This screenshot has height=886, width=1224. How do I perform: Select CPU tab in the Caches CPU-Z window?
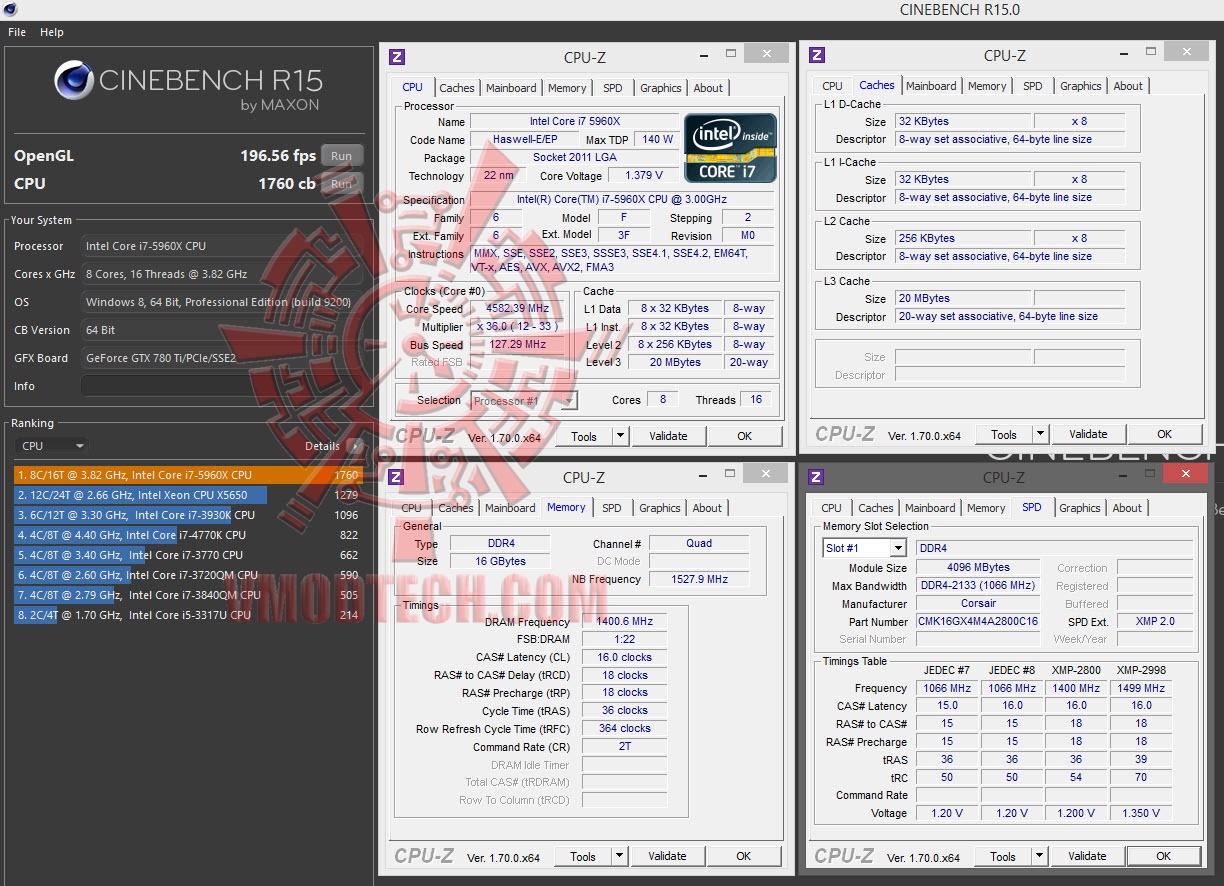point(832,86)
